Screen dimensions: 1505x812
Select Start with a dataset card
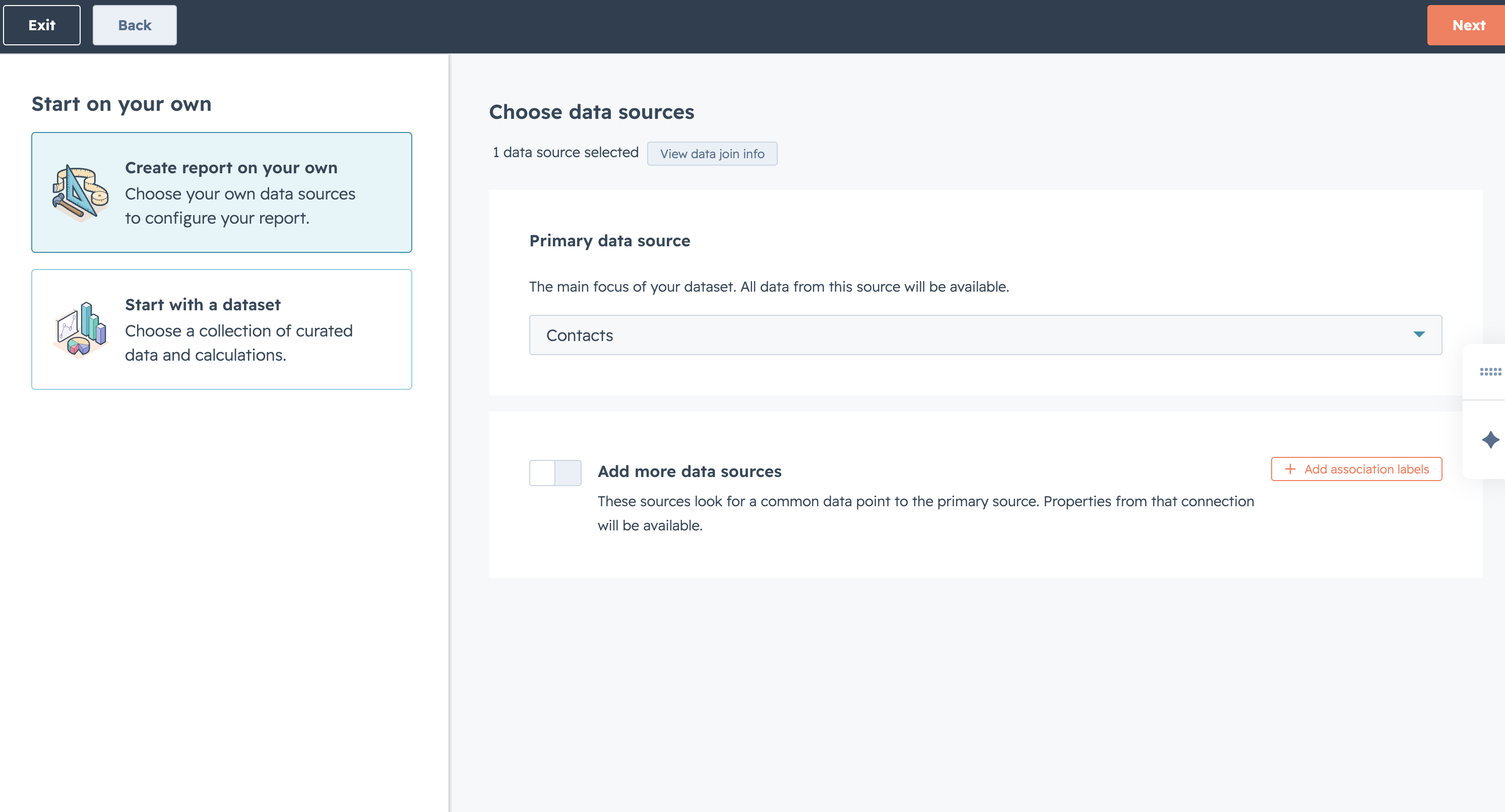(221, 329)
